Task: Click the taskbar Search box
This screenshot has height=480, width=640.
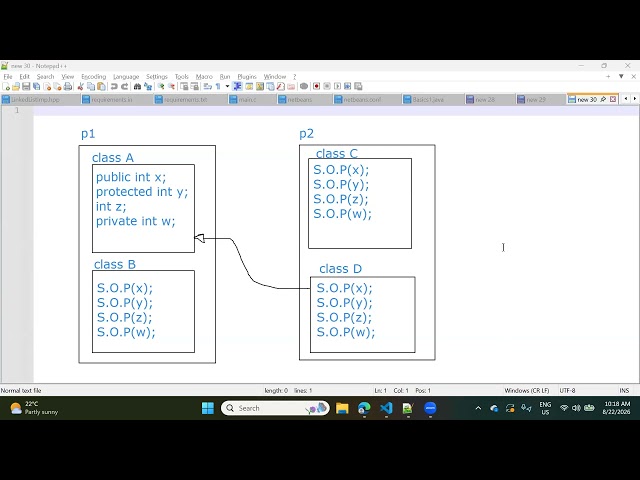Action: point(275,408)
